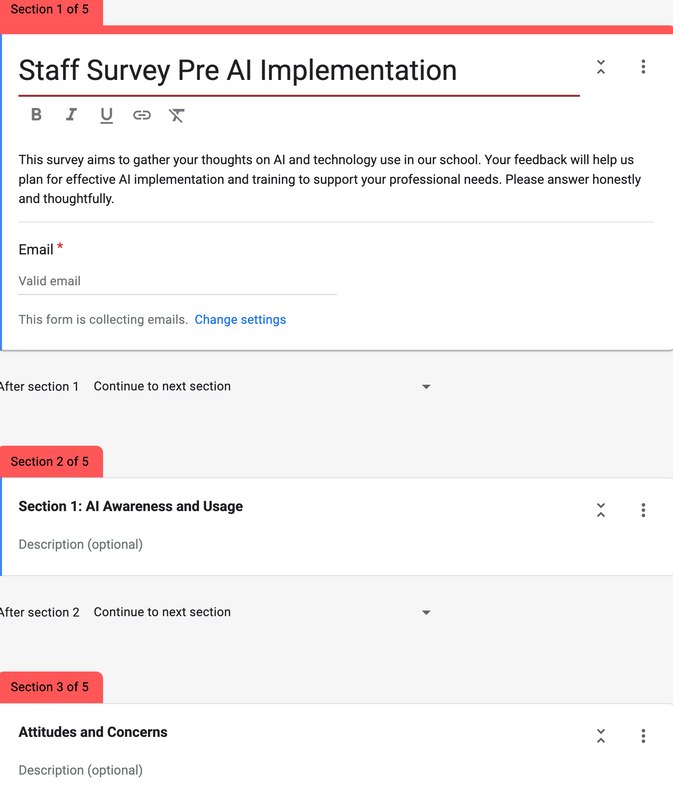Open the After section 2 navigation dropdown

262,613
